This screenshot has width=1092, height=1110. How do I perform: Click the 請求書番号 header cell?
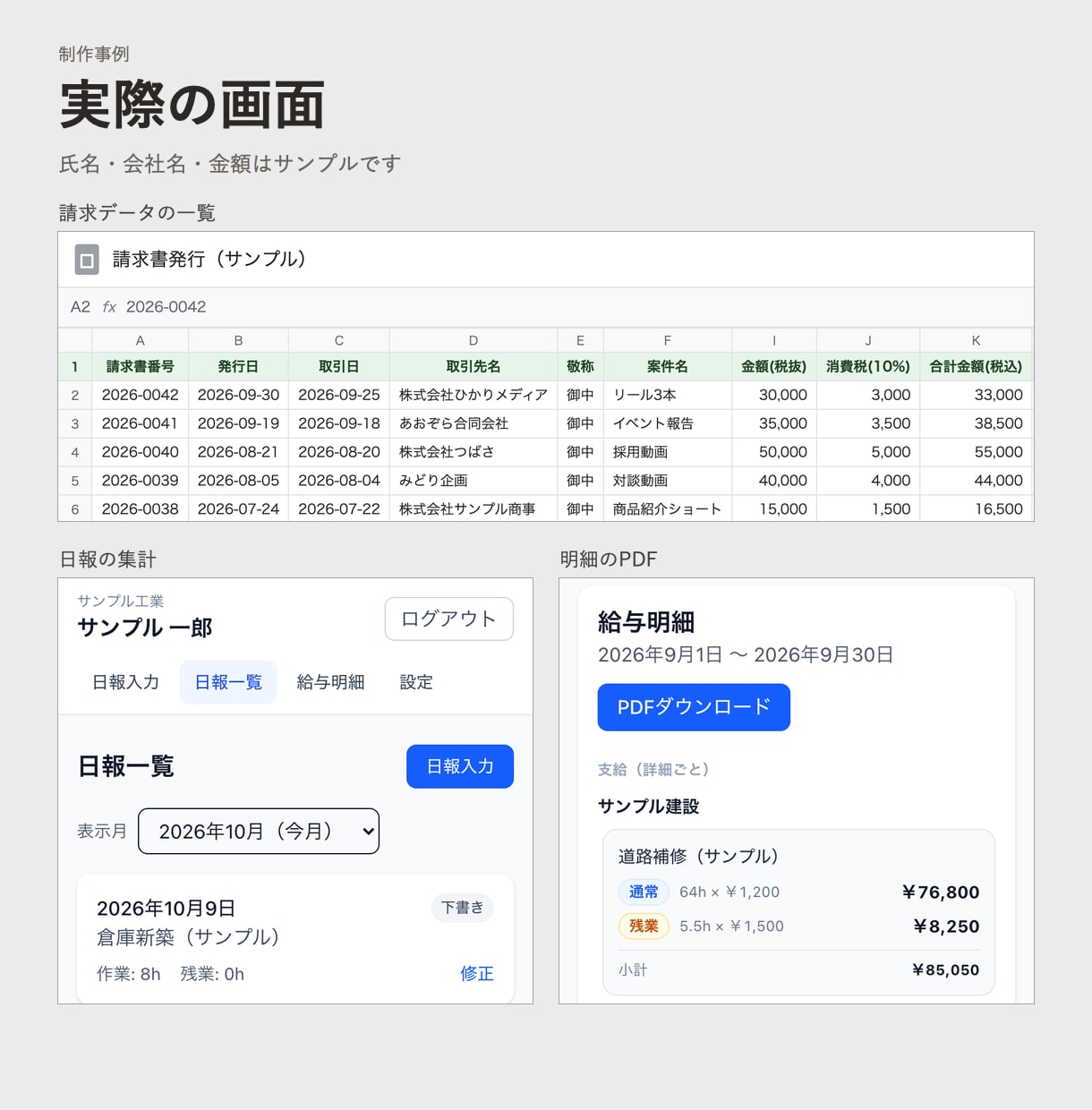141,367
